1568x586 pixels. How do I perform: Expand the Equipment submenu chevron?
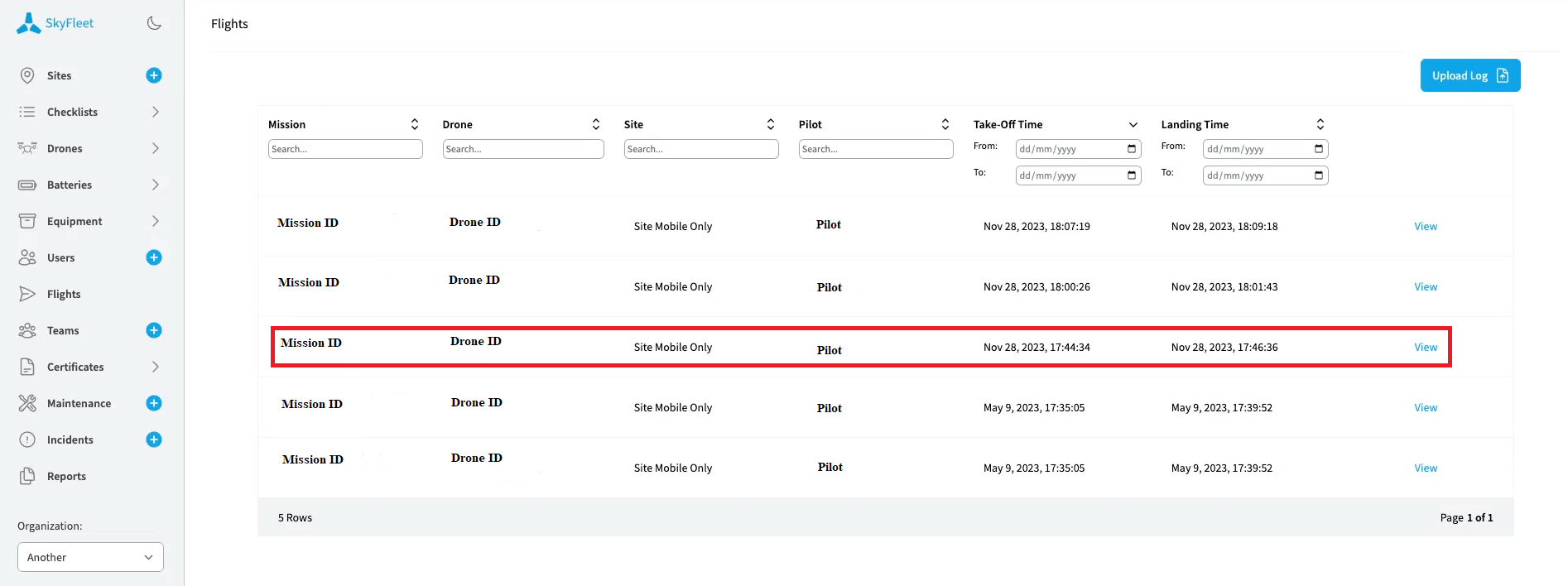click(155, 221)
